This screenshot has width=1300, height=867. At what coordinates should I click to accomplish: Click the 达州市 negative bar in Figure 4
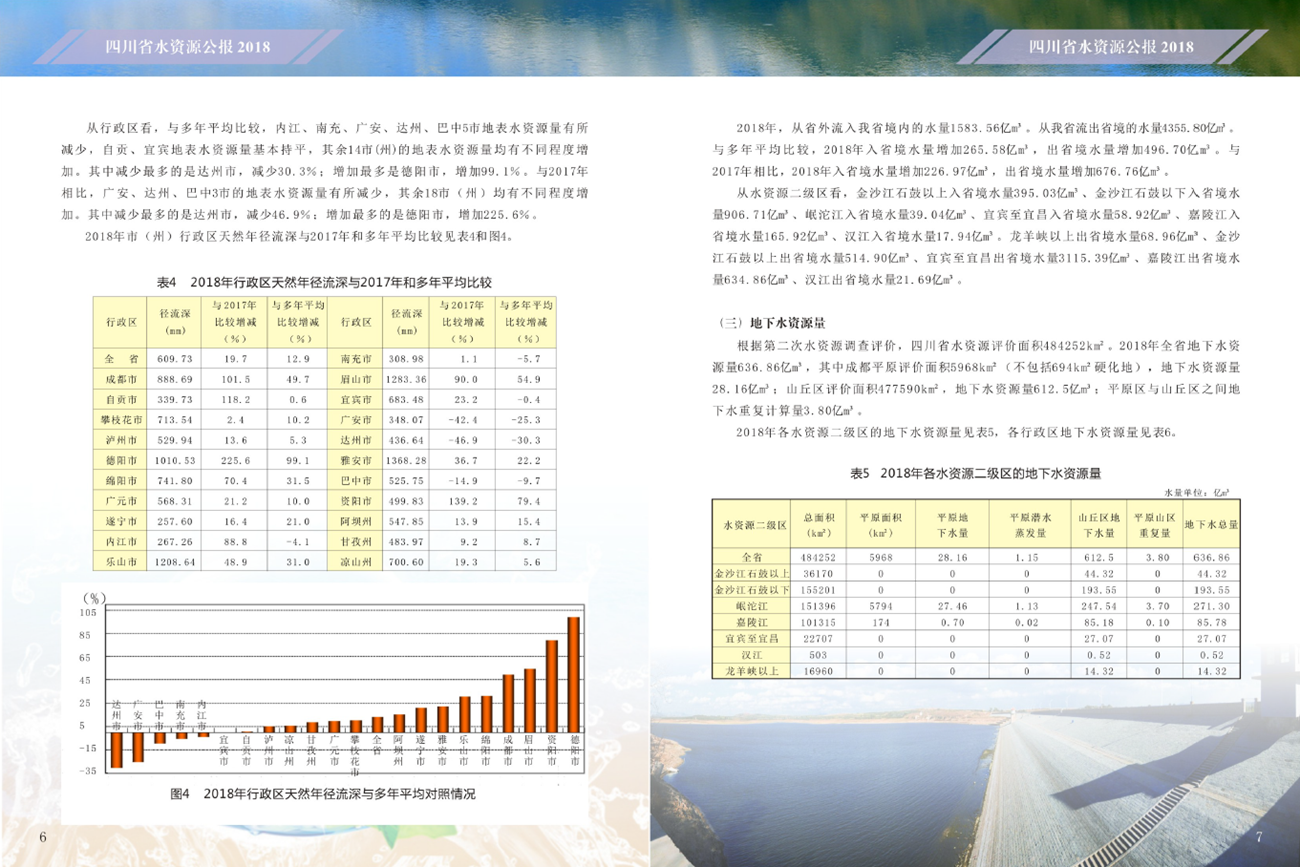pos(116,752)
